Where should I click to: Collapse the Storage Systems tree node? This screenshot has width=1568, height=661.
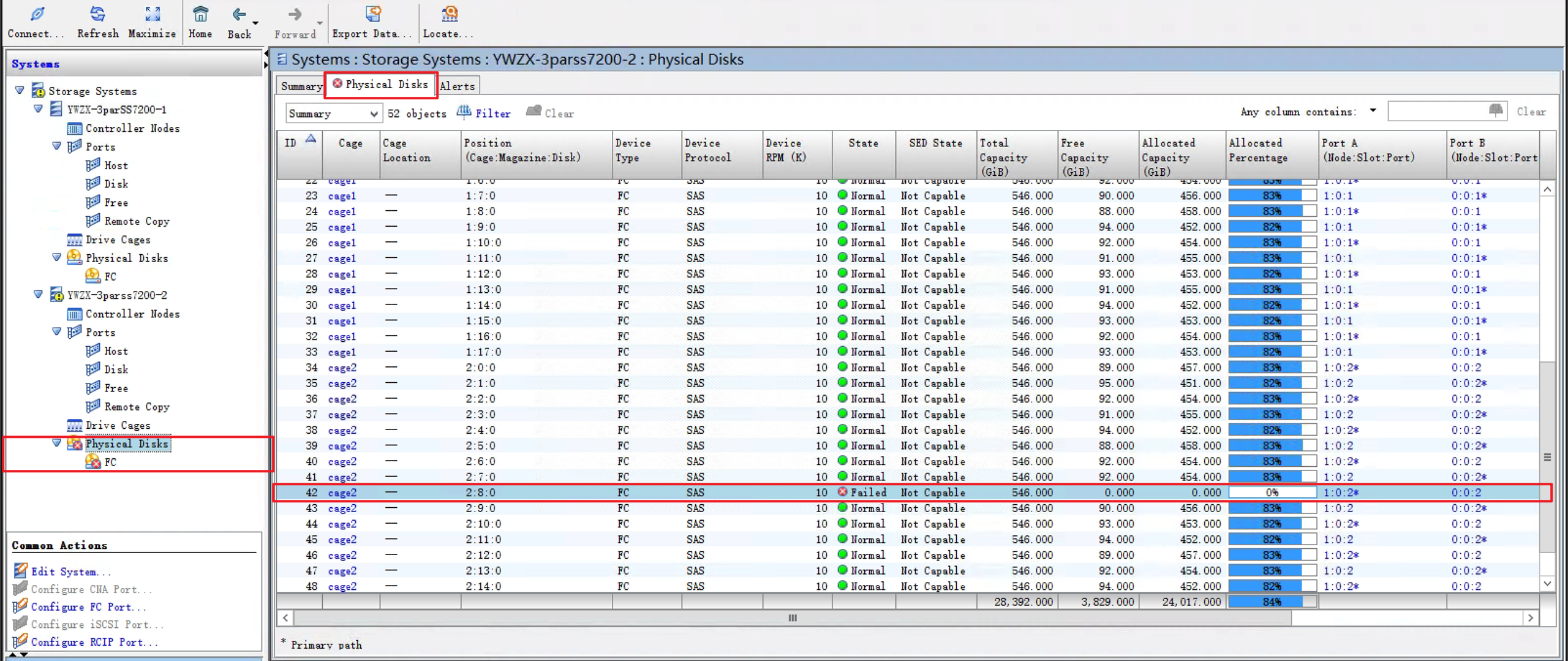click(20, 91)
